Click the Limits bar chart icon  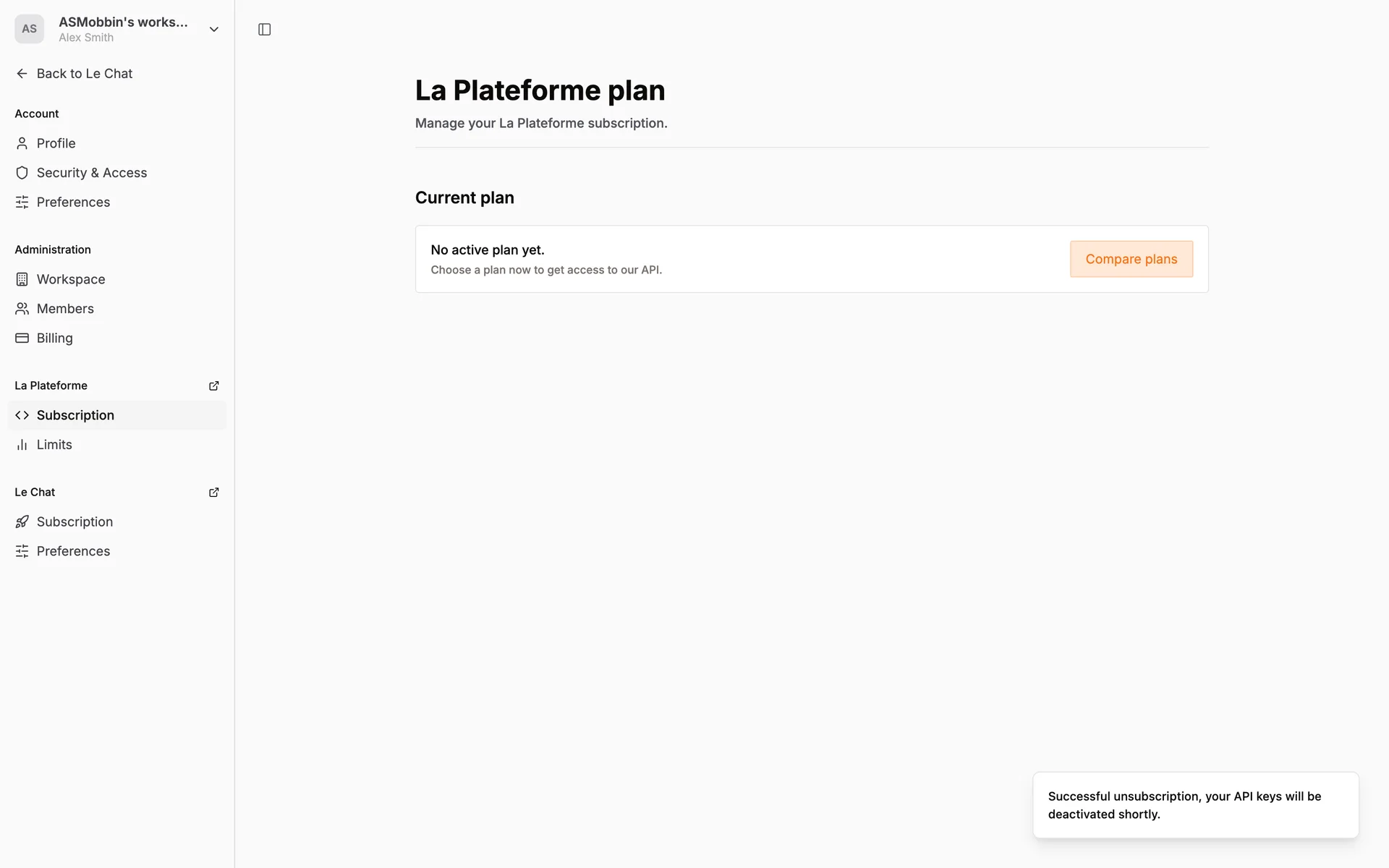(x=22, y=445)
